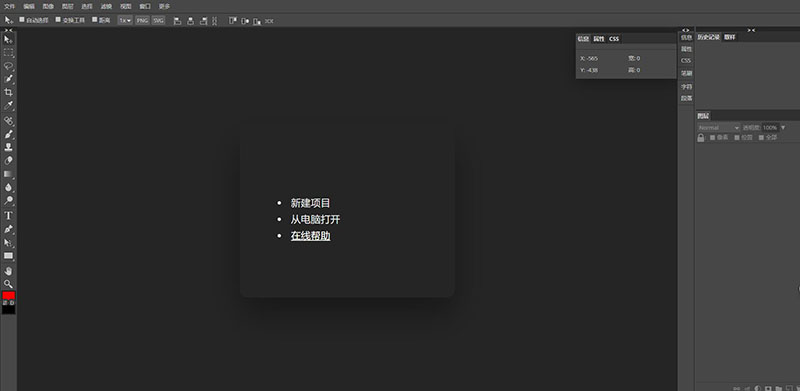Pick the Eyedropper tool
This screenshot has width=800, height=391.
[x=8, y=106]
